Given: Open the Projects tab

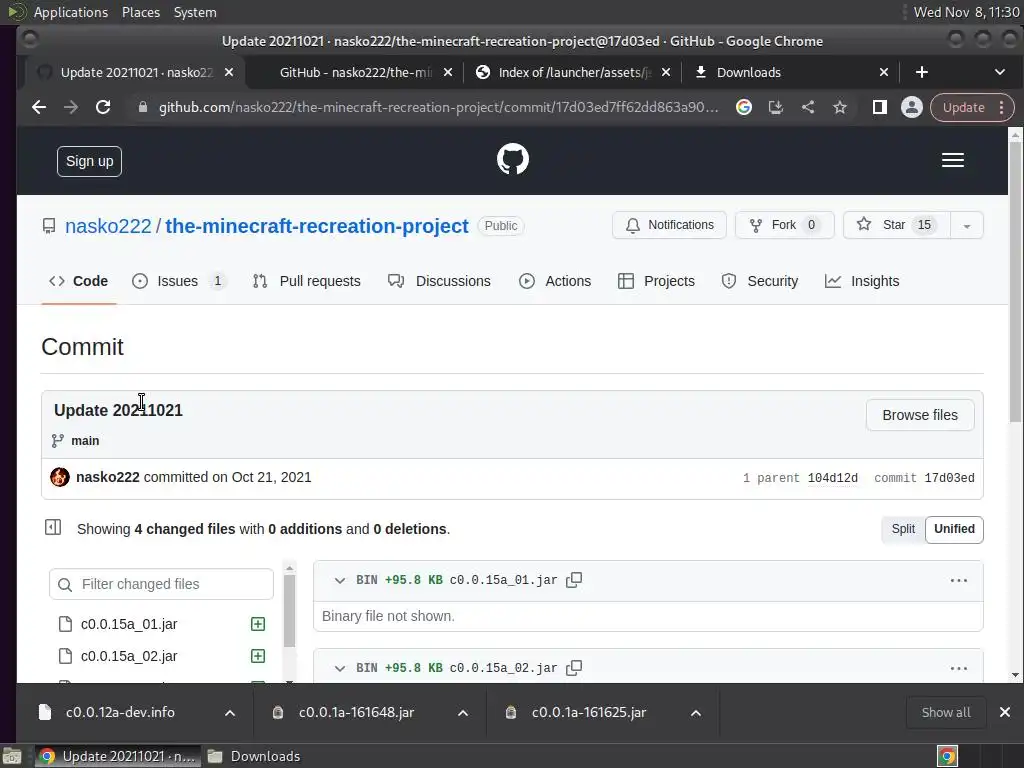Looking at the screenshot, I should point(656,281).
